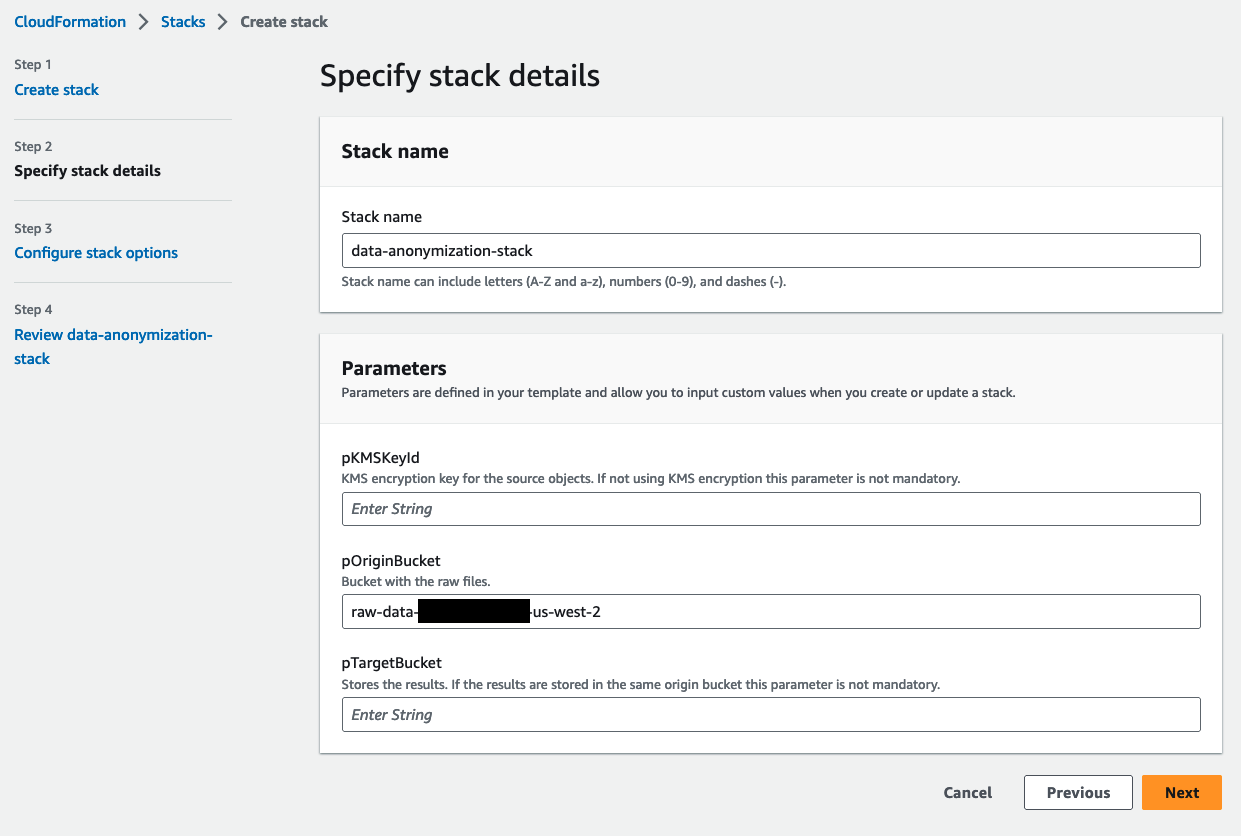Viewport: 1241px width, 836px height.
Task: Click the pTargetBucket parameter label
Action: click(x=392, y=663)
